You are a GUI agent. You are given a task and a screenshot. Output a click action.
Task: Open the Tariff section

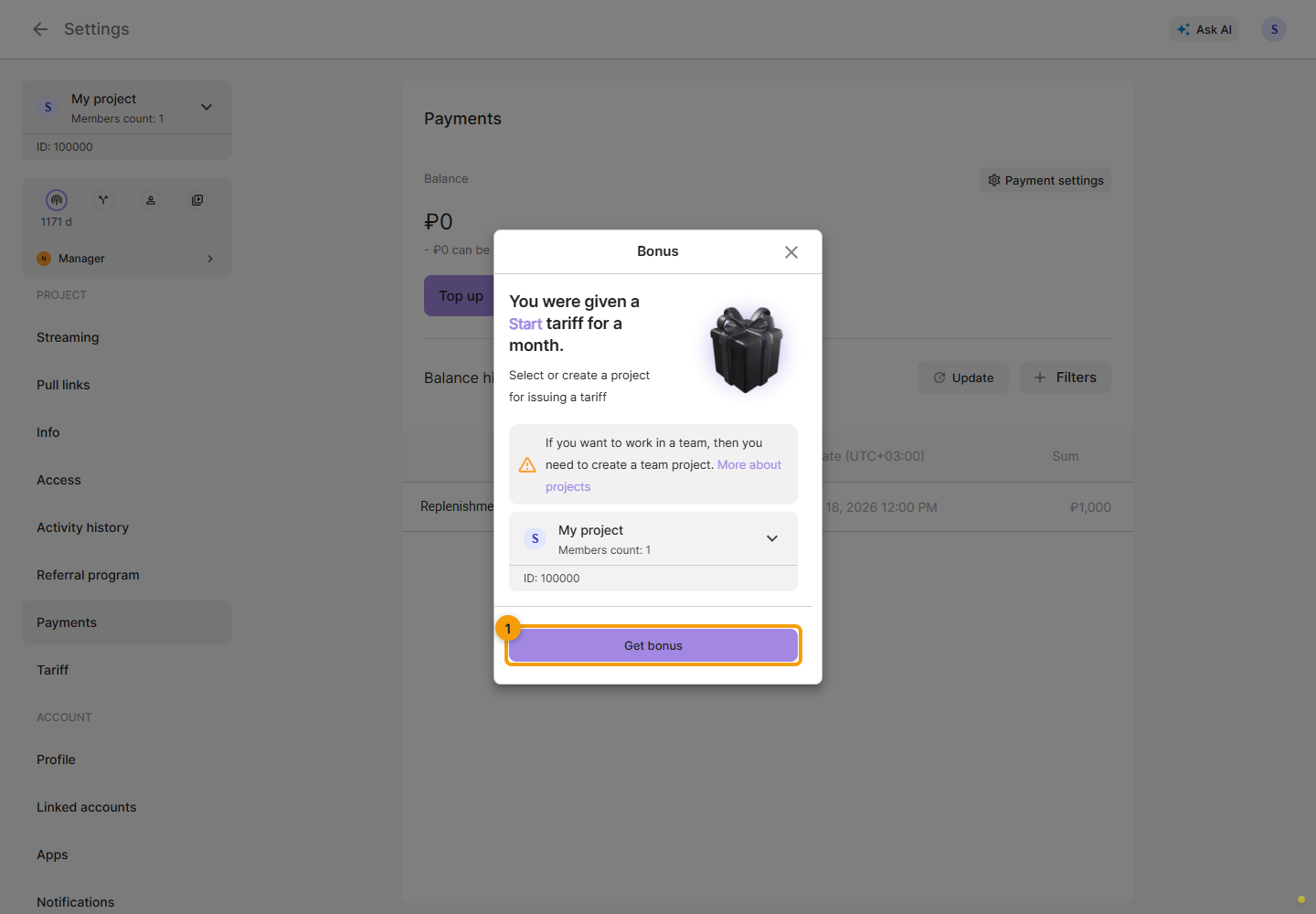(x=127, y=670)
